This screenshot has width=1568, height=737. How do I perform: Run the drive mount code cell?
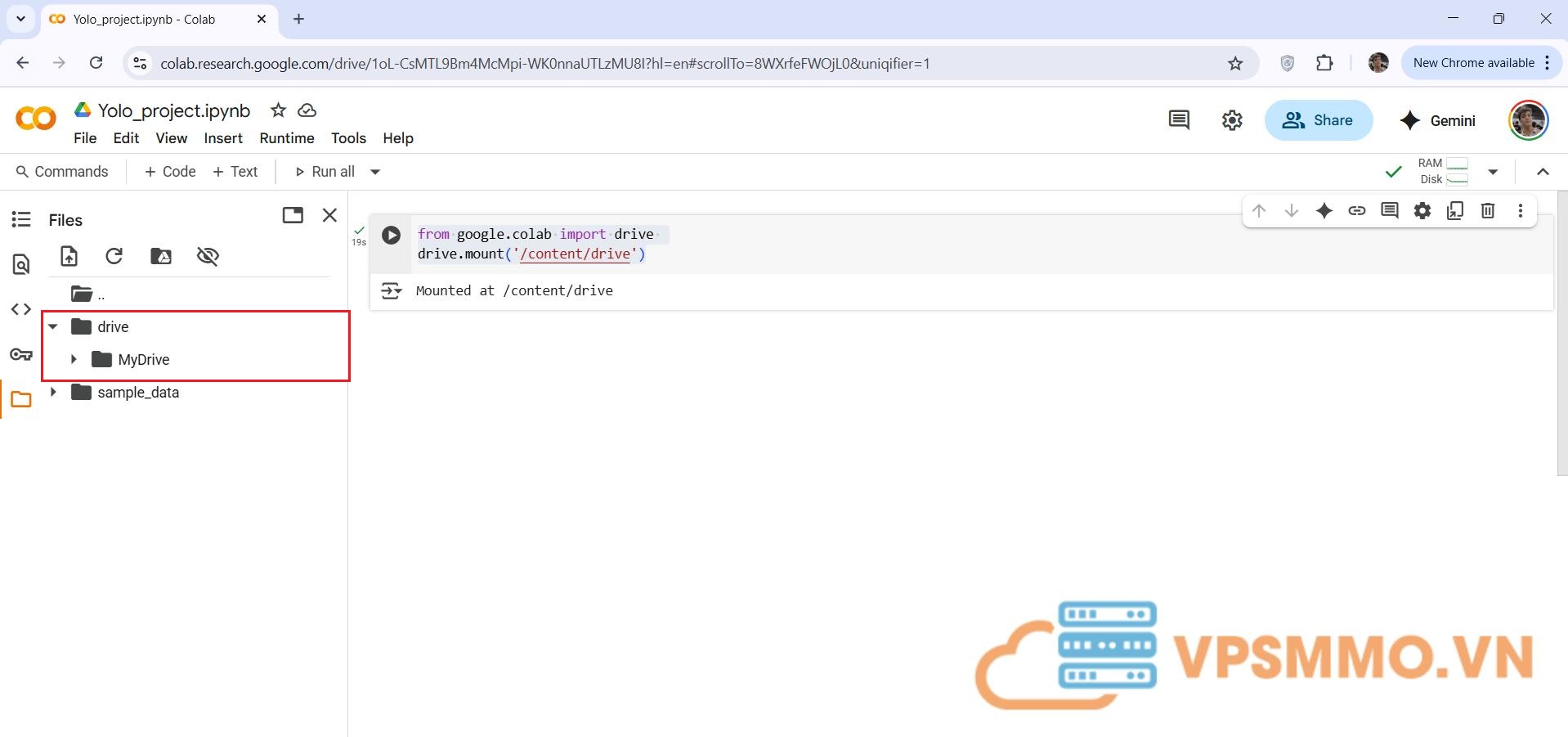[x=391, y=236]
